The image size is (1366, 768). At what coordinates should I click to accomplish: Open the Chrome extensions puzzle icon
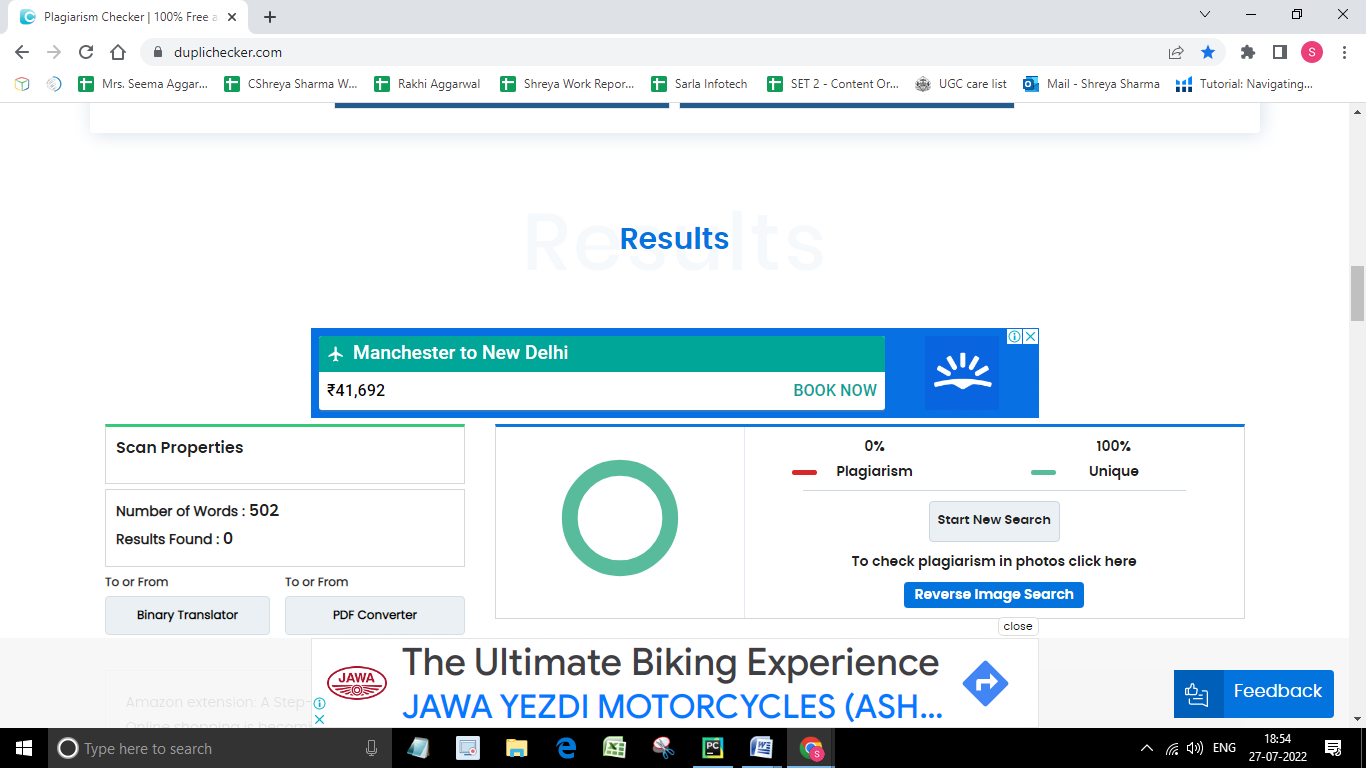[1247, 52]
